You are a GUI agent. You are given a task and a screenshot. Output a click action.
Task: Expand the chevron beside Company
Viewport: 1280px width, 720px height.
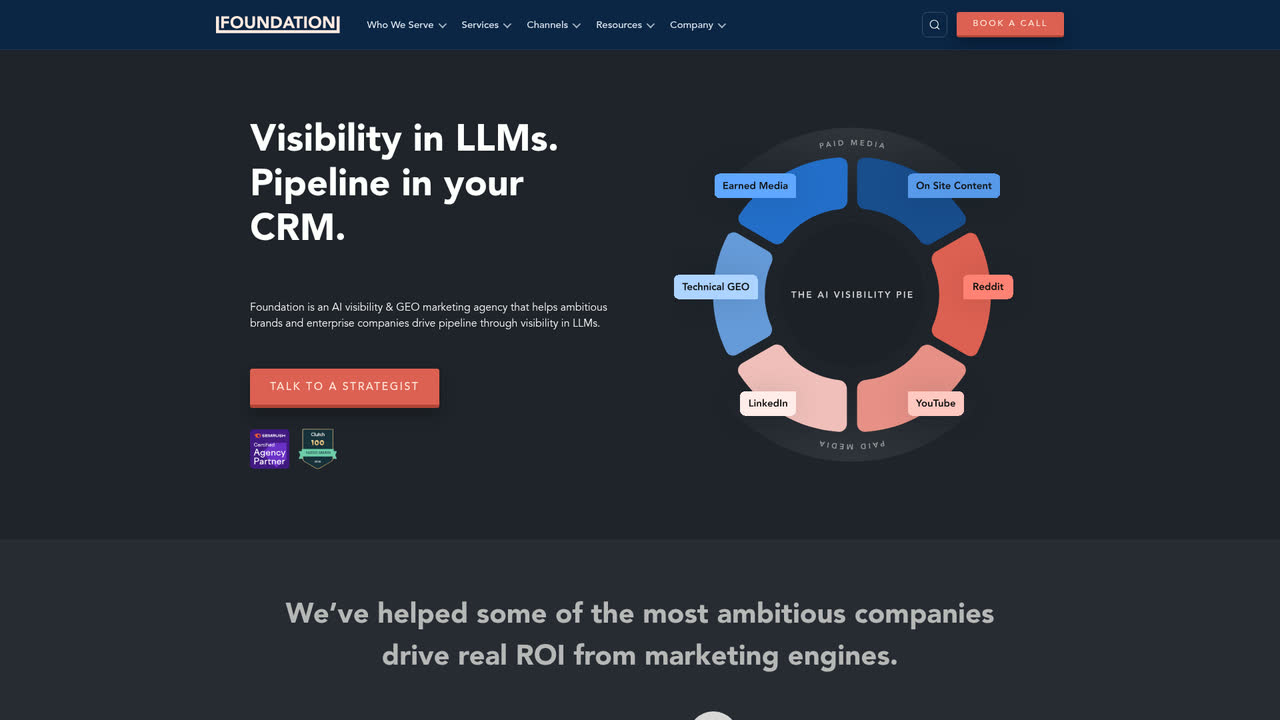pyautogui.click(x=722, y=26)
